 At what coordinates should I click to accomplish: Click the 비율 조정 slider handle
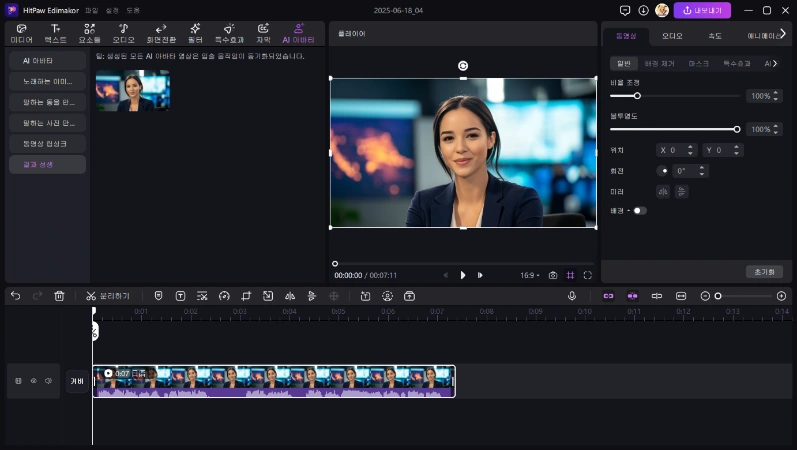pyautogui.click(x=637, y=96)
